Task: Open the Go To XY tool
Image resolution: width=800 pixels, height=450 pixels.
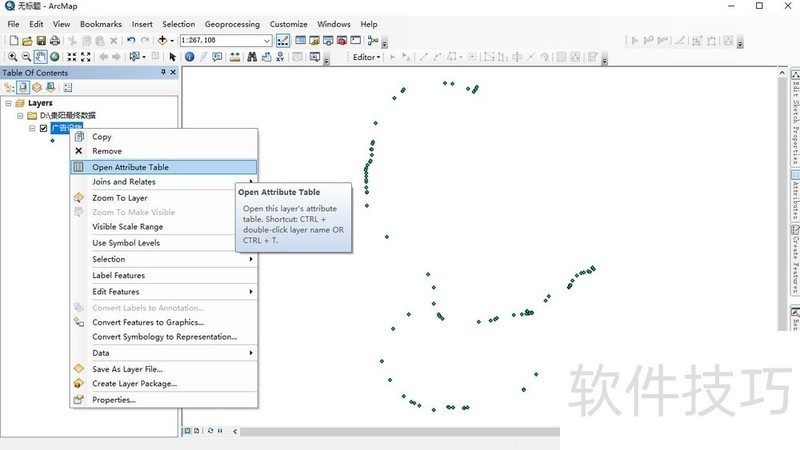Action: (x=280, y=57)
